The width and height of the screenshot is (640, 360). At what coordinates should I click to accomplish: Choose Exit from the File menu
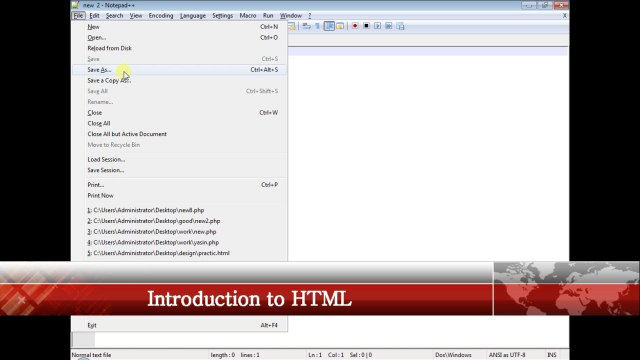[x=180, y=325]
